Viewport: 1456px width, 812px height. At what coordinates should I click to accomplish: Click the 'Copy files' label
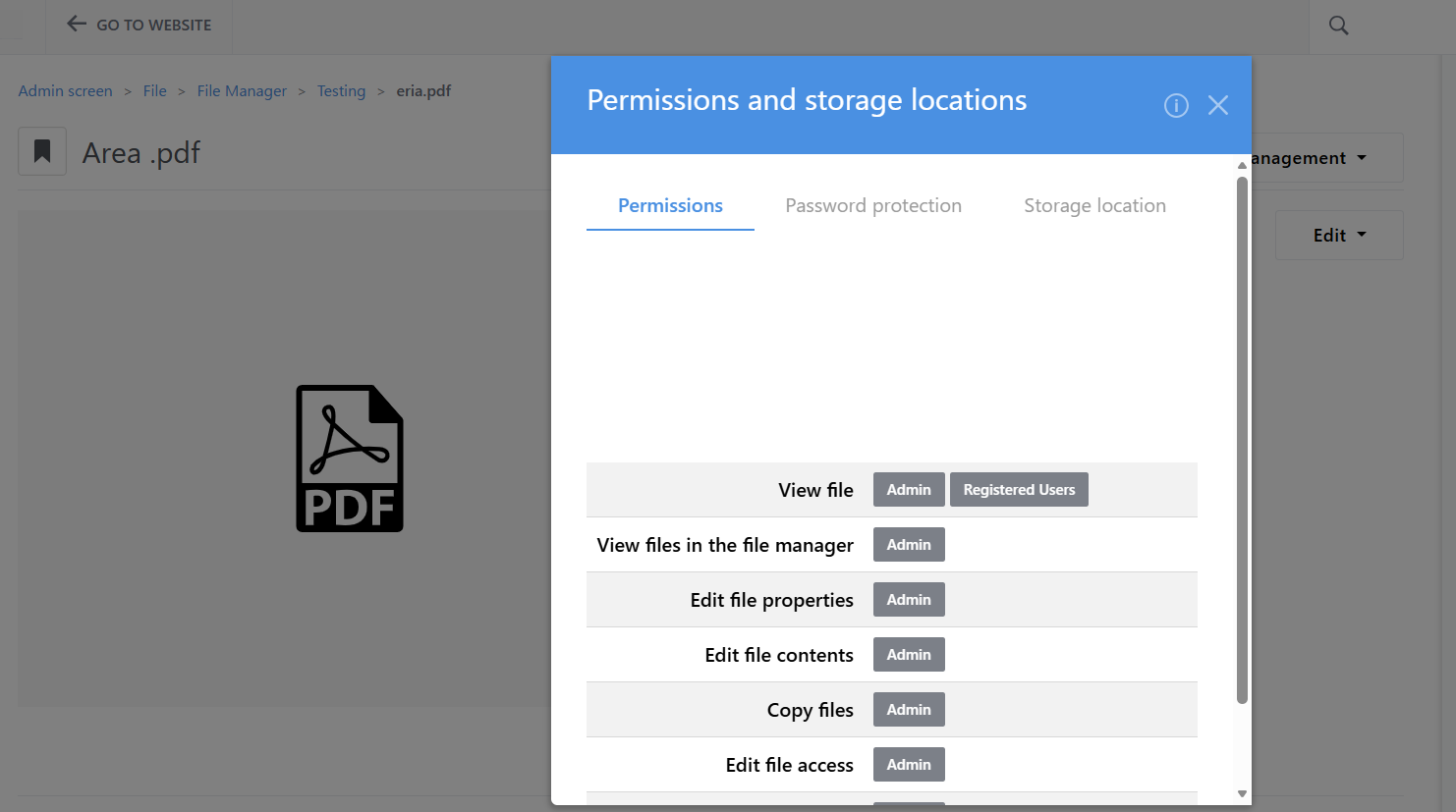coord(811,710)
